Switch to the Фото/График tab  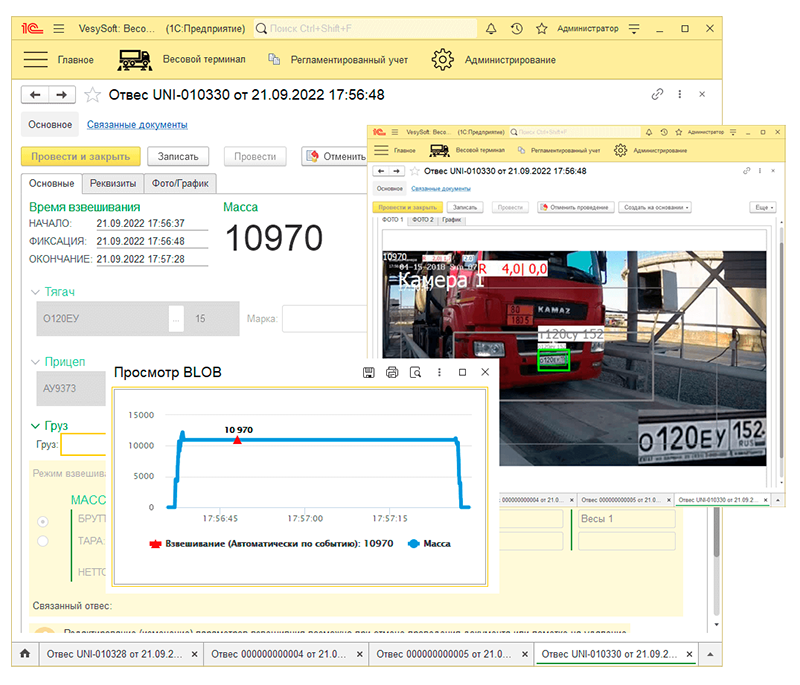pyautogui.click(x=181, y=183)
